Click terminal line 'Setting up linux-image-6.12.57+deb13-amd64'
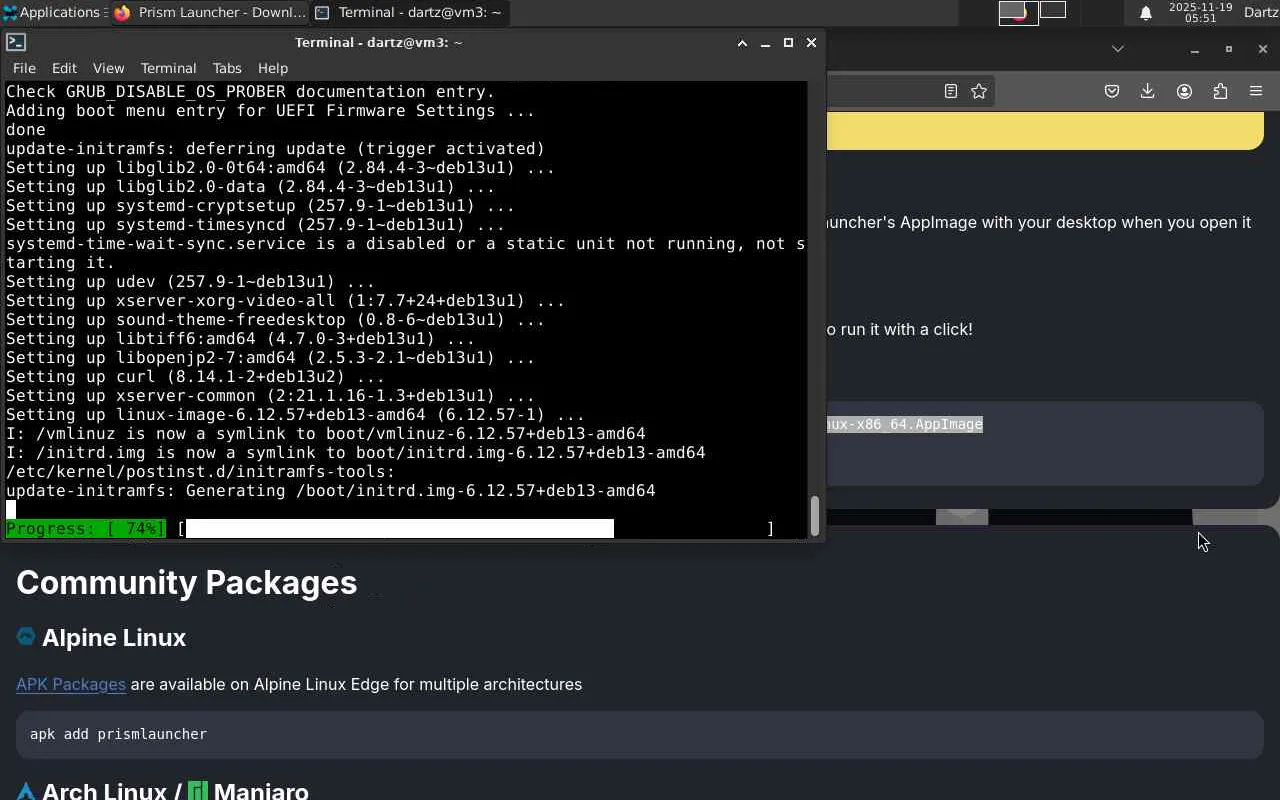Viewport: 1280px width, 800px height. tap(295, 415)
